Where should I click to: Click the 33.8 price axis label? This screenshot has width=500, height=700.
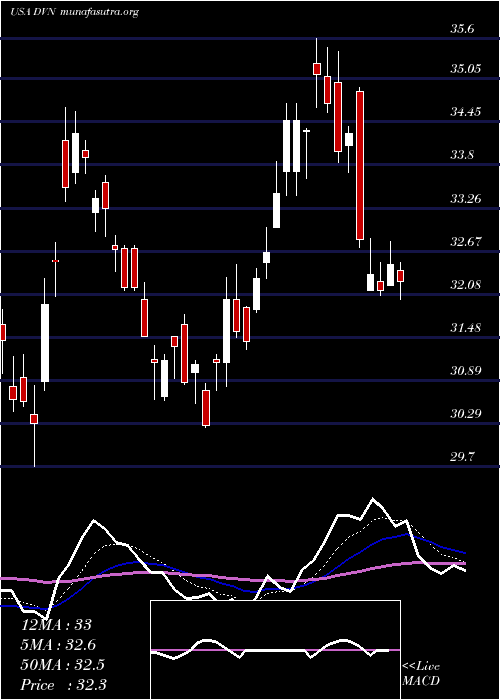tap(462, 155)
